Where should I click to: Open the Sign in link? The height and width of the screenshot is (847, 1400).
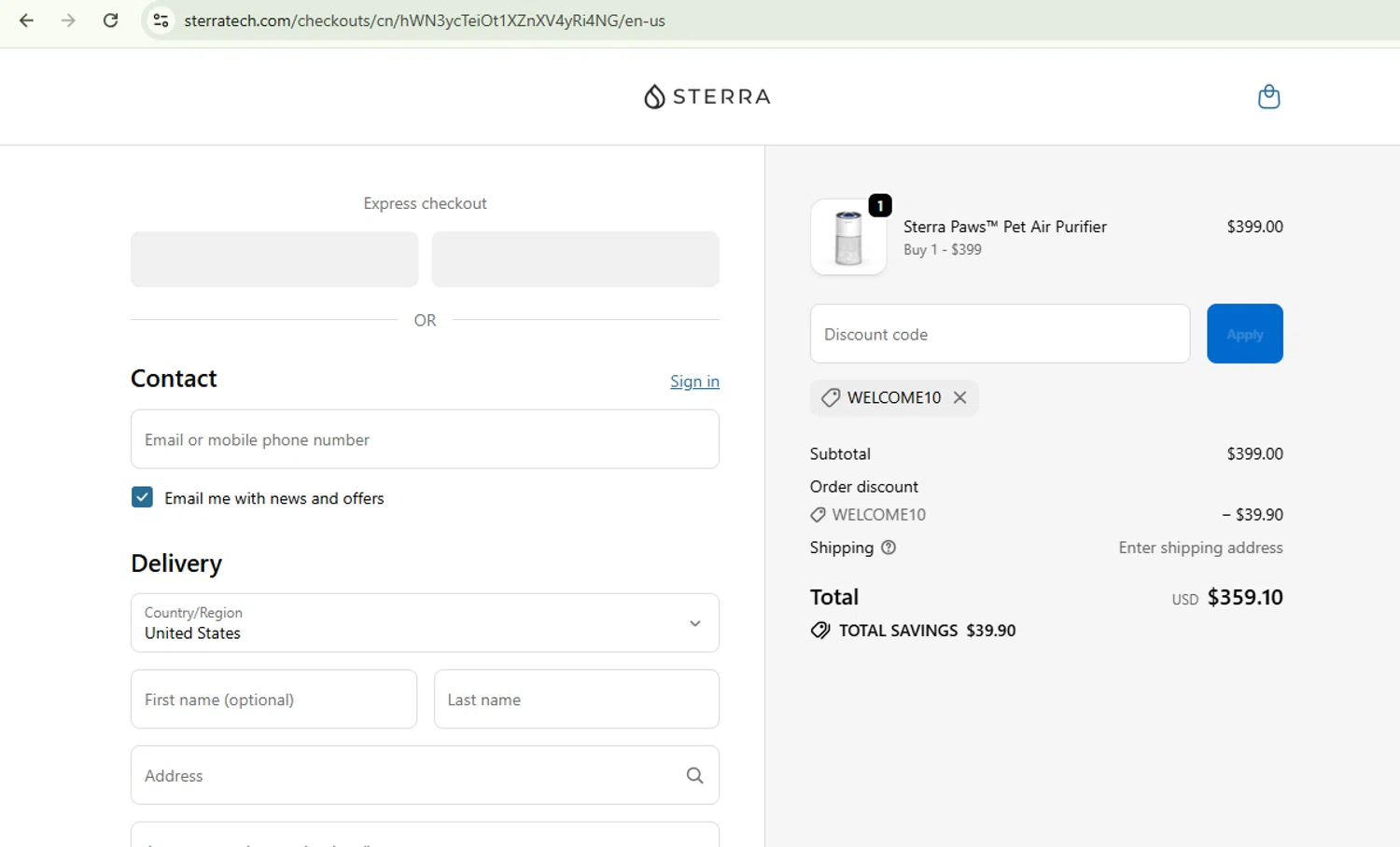pos(694,382)
